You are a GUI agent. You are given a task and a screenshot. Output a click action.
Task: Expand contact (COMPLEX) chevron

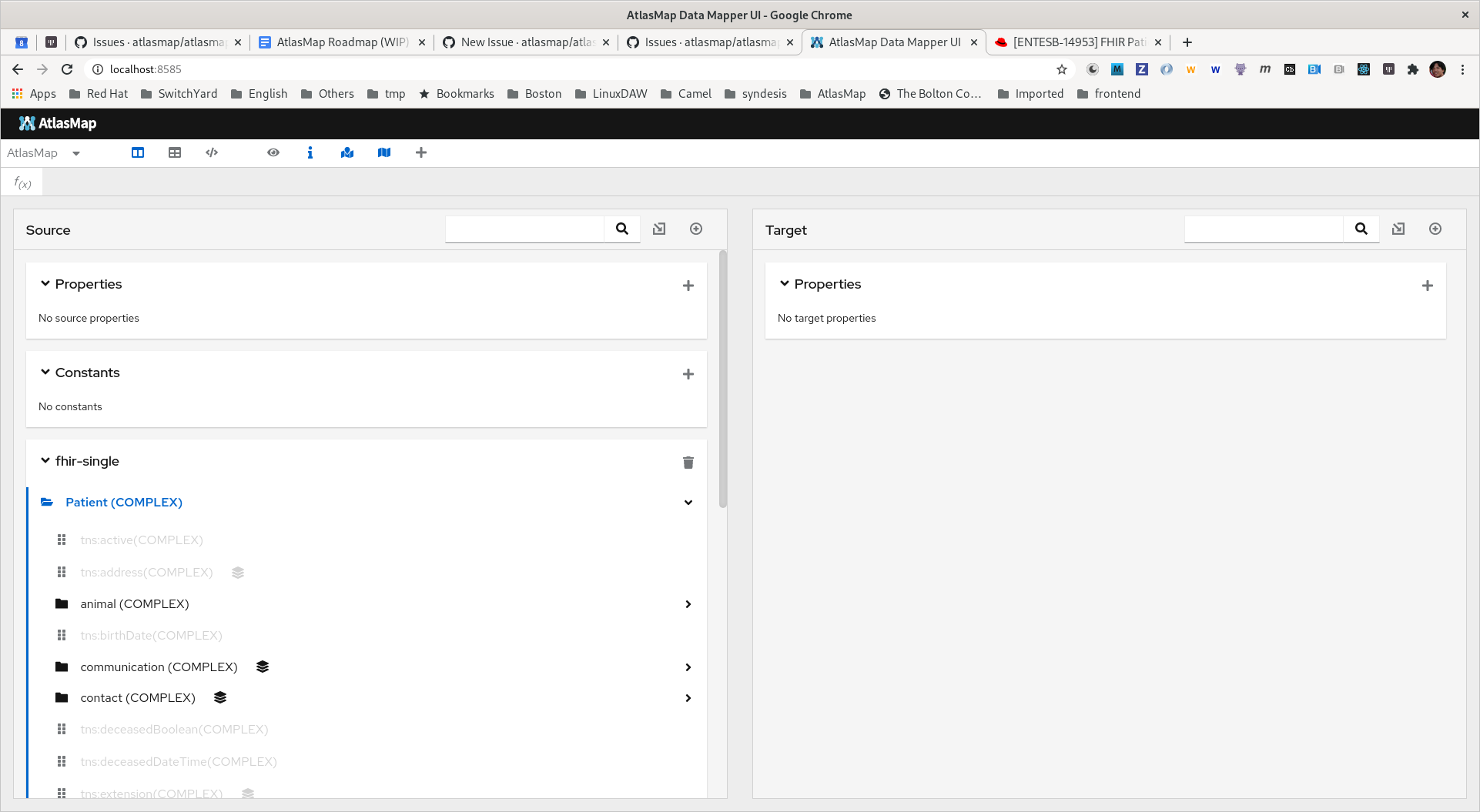(x=688, y=698)
